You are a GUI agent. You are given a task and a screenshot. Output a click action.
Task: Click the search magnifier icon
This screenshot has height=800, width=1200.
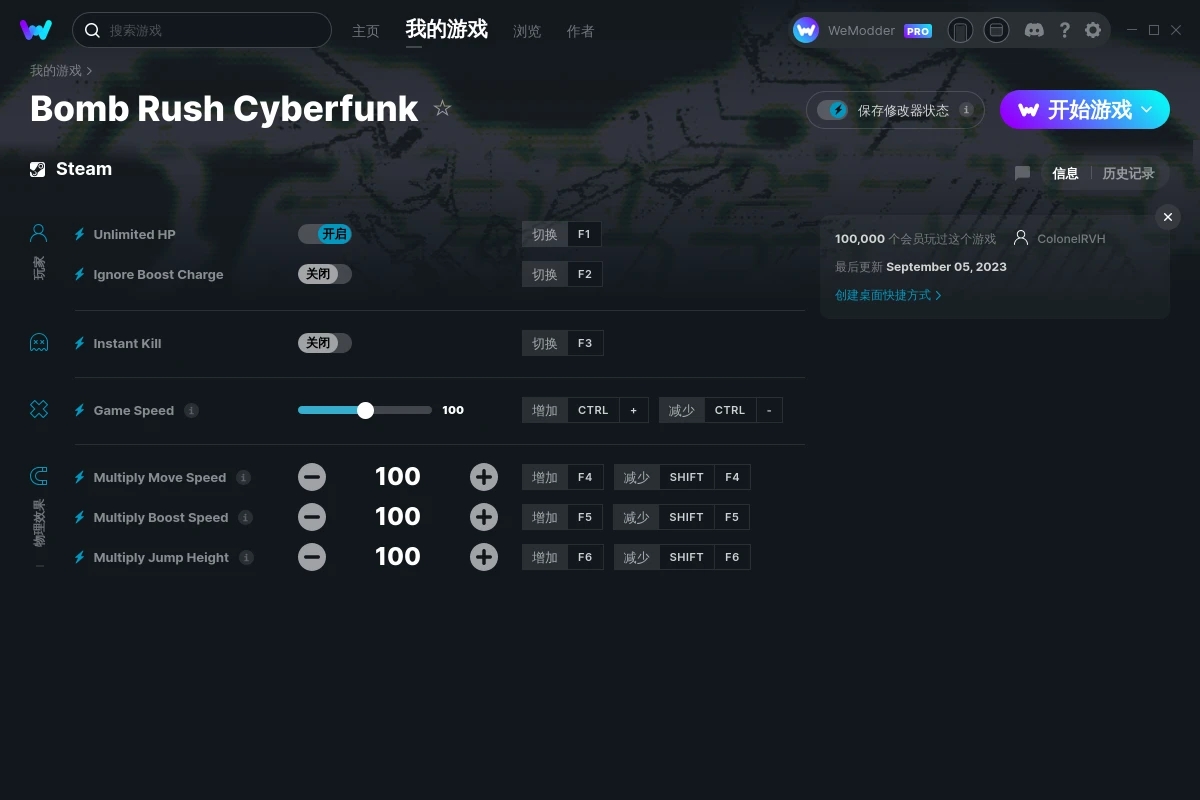point(92,30)
